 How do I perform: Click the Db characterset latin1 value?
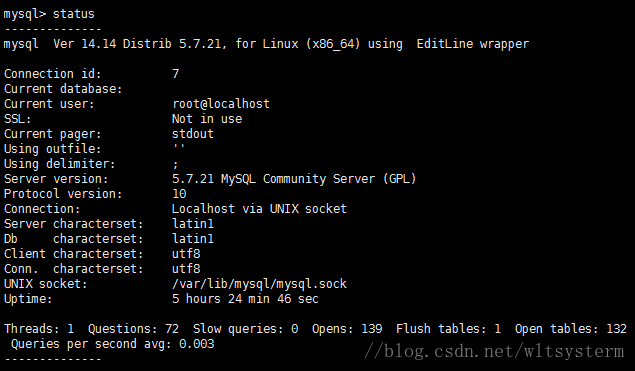tap(193, 239)
